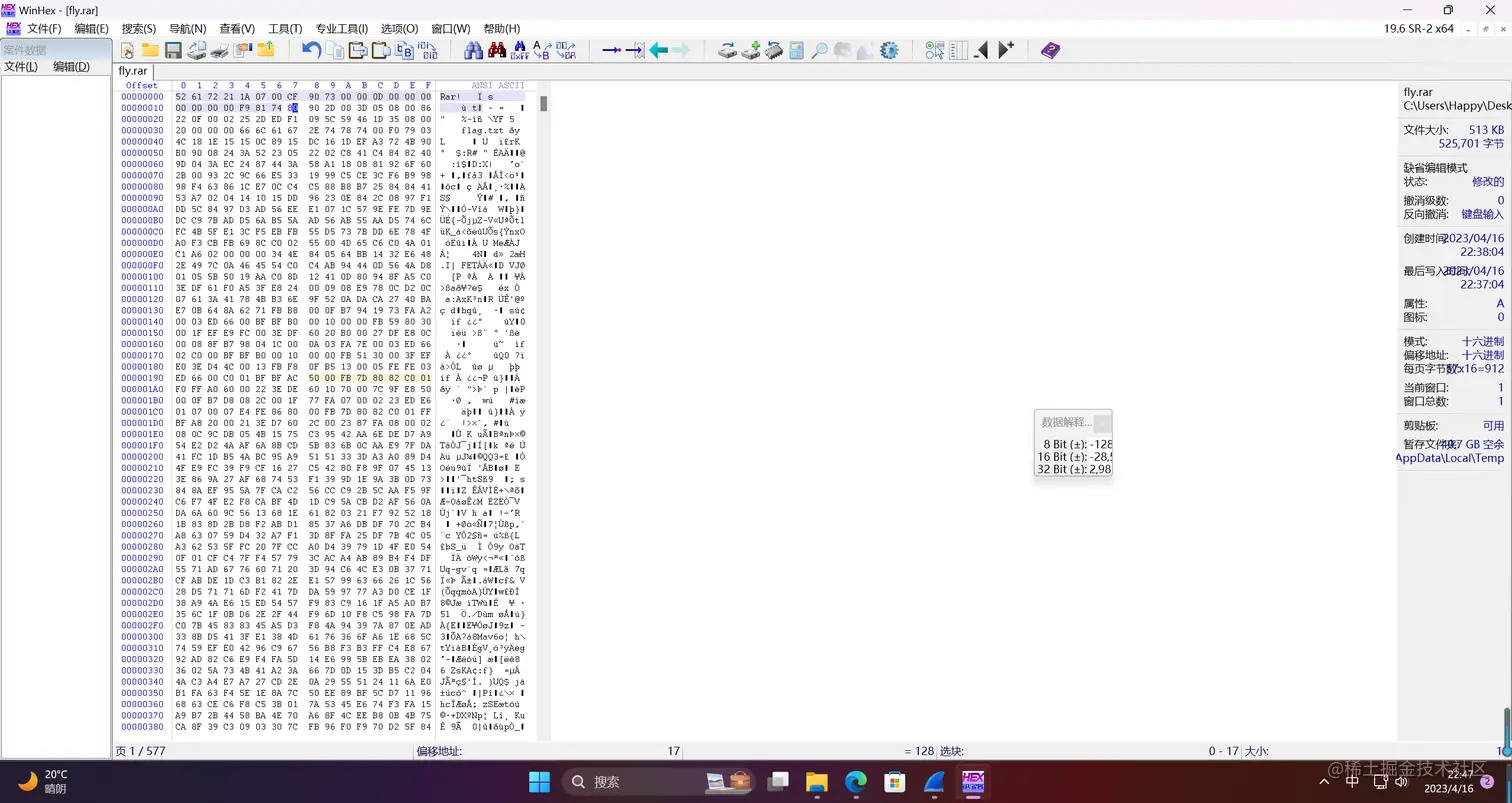Click the 页 1 / 577 status field

pyautogui.click(x=140, y=751)
